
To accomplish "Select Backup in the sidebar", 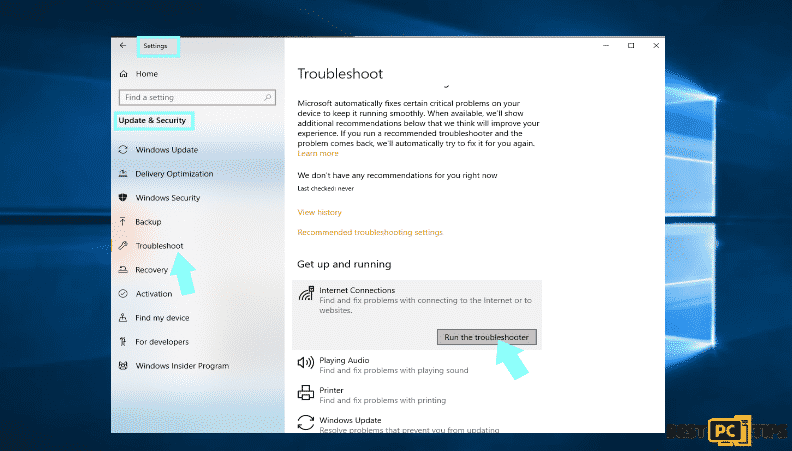I will click(148, 222).
